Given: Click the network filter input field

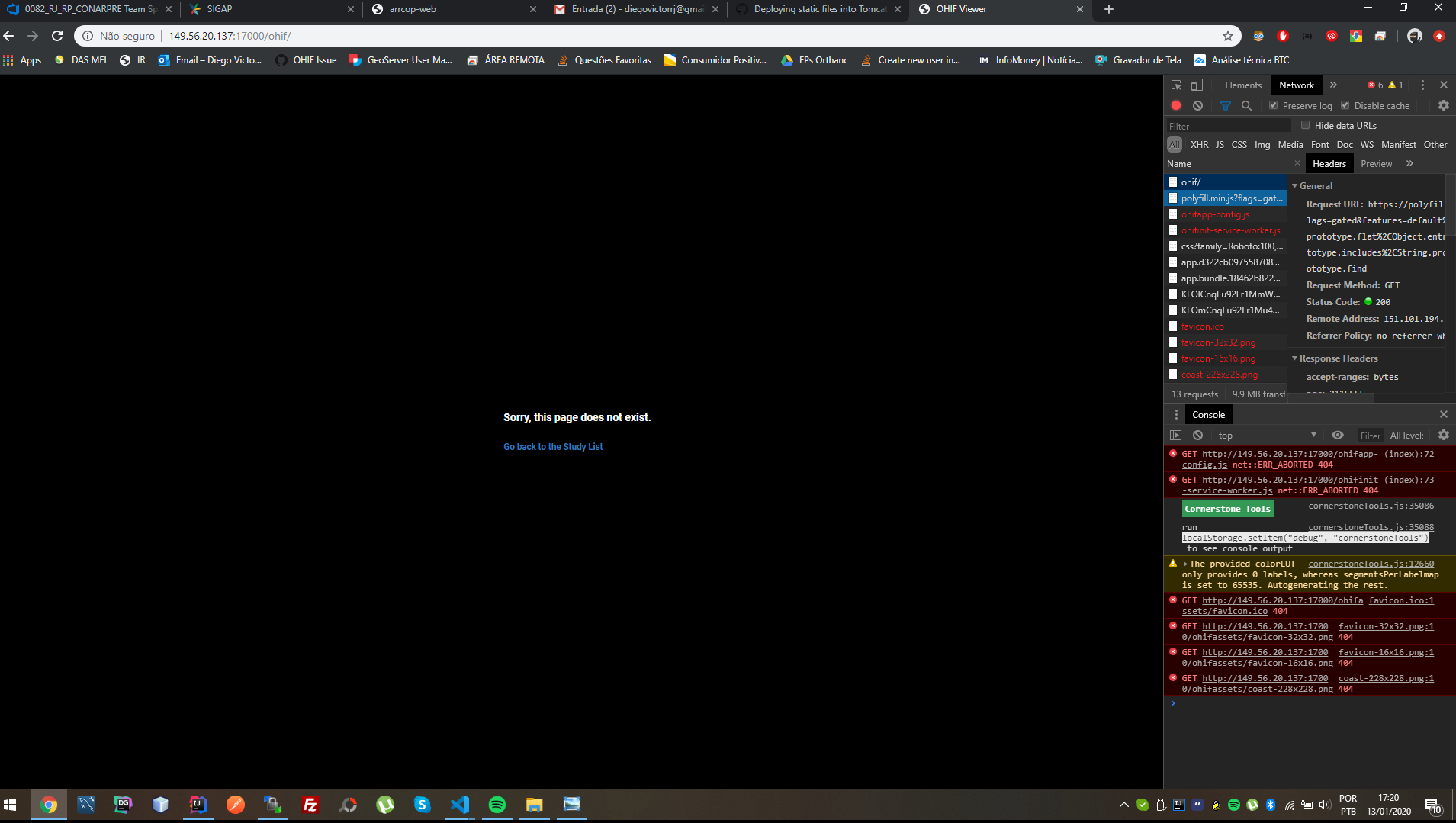Looking at the screenshot, I should click(x=1228, y=126).
